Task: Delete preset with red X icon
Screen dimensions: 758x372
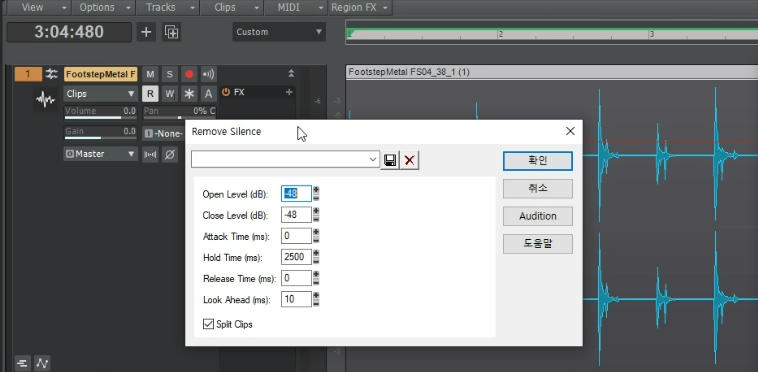Action: coord(409,160)
